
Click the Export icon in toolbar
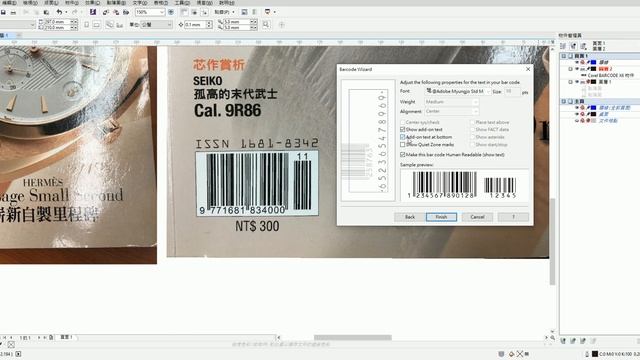tap(116, 12)
